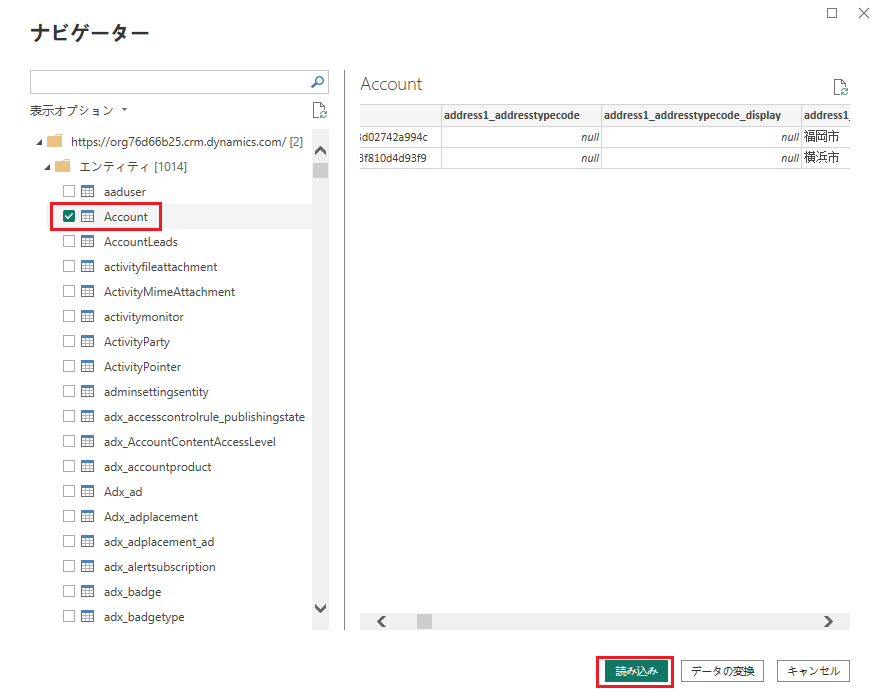Screen dimensions: 880x700
Task: Click the refresh icon beside 表示オプション
Action: tap(319, 110)
